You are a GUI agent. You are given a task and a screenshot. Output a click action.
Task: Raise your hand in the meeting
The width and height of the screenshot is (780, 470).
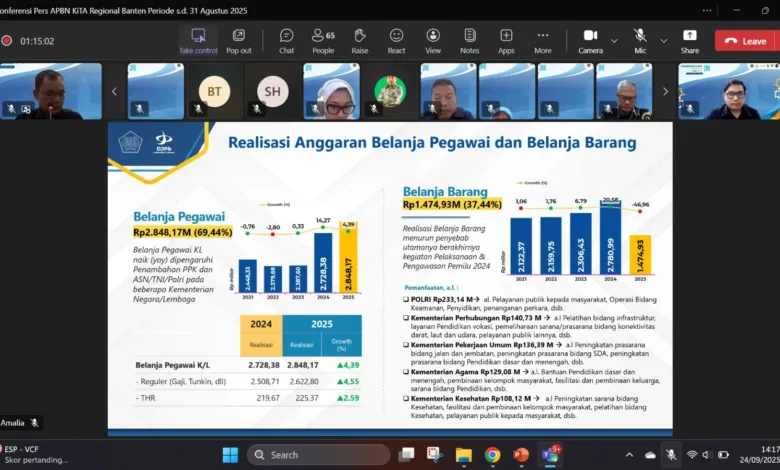[360, 40]
